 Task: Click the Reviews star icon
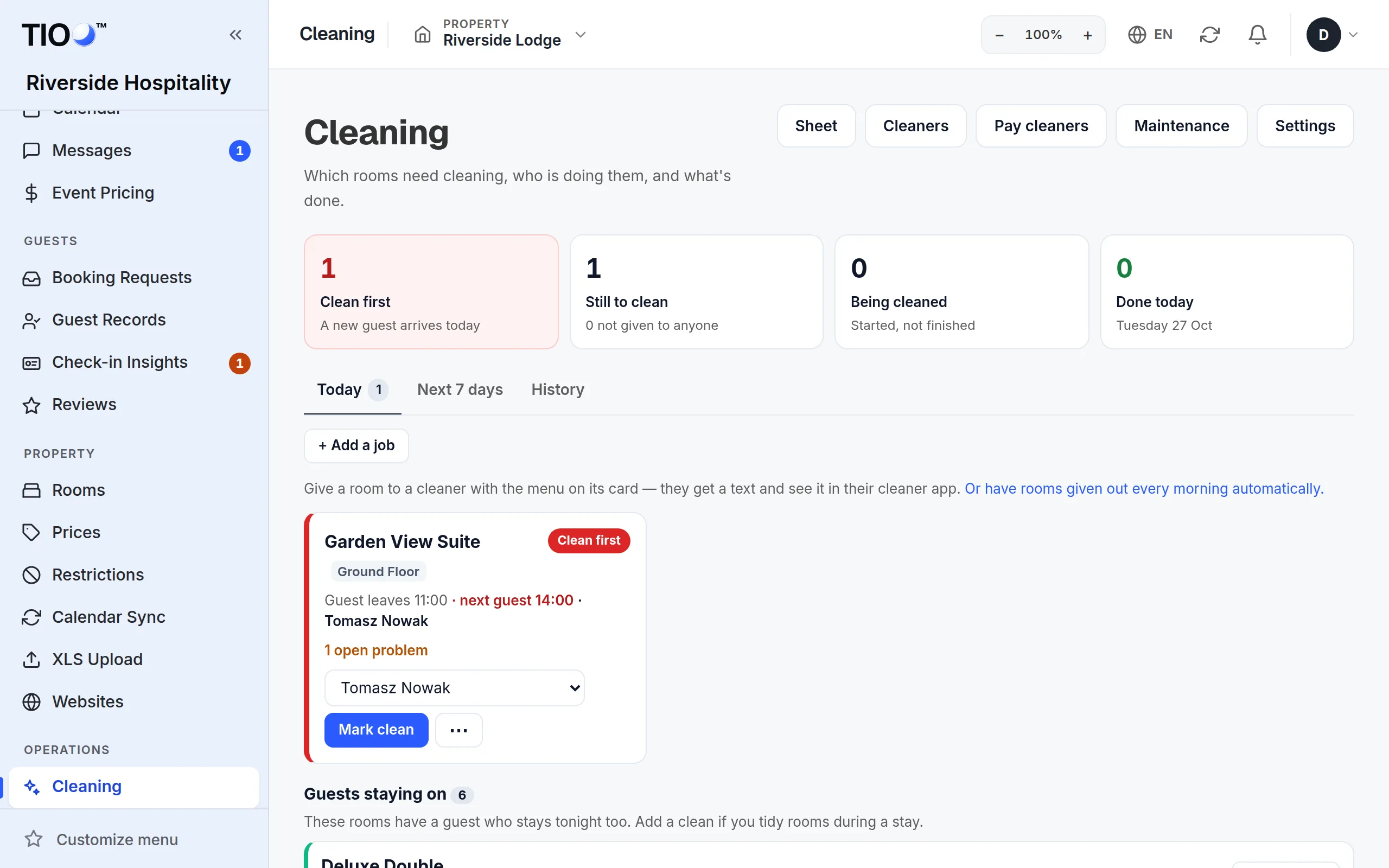(31, 405)
